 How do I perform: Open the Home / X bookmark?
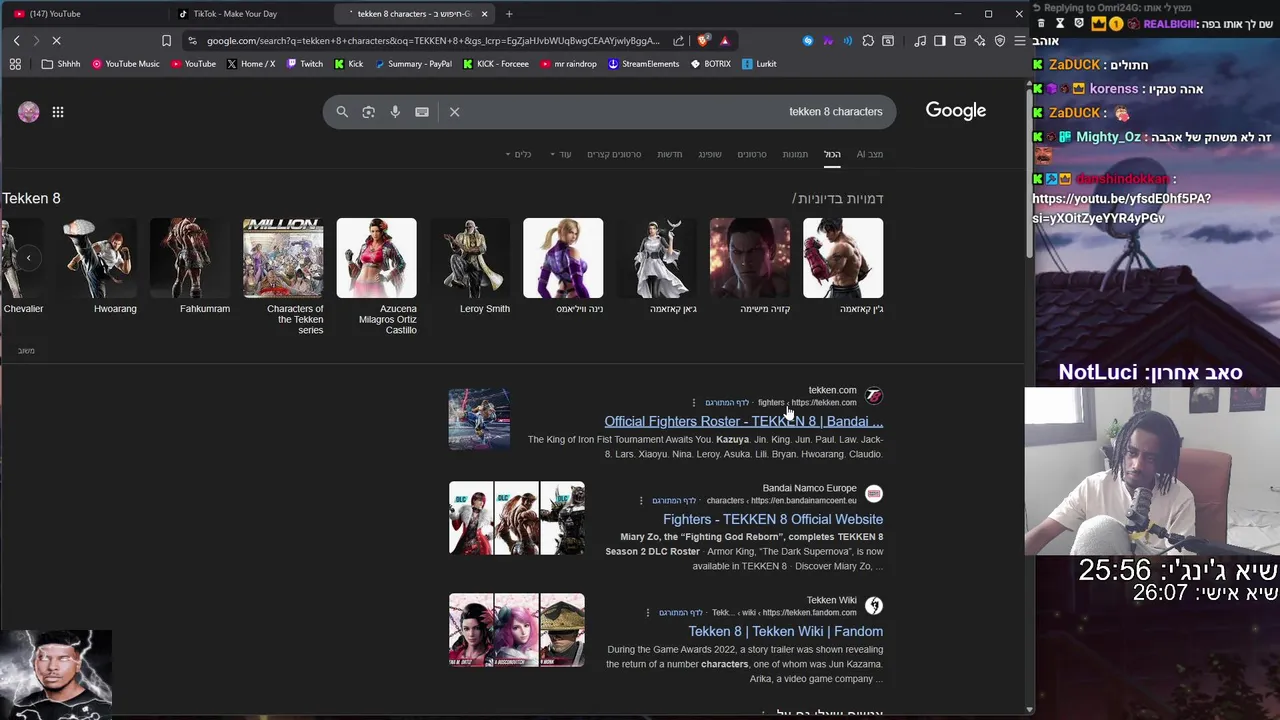point(251,64)
